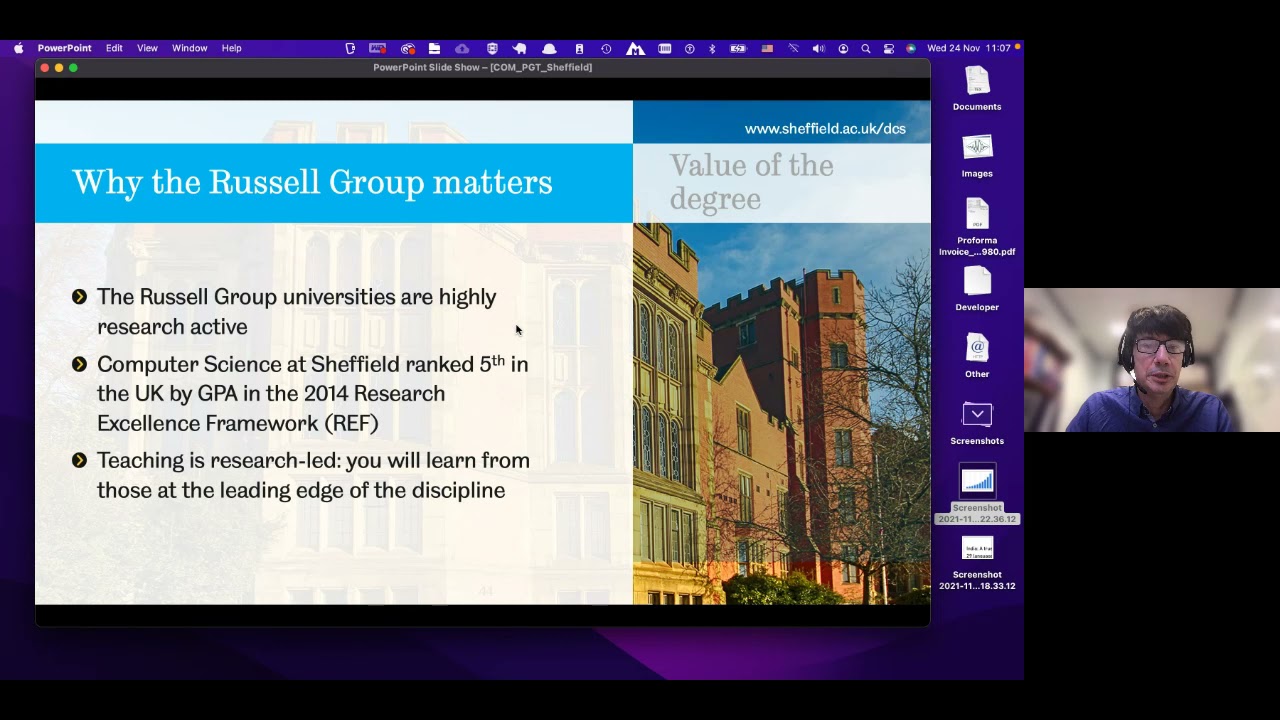Open the Wi-Fi status icon

coord(794,48)
